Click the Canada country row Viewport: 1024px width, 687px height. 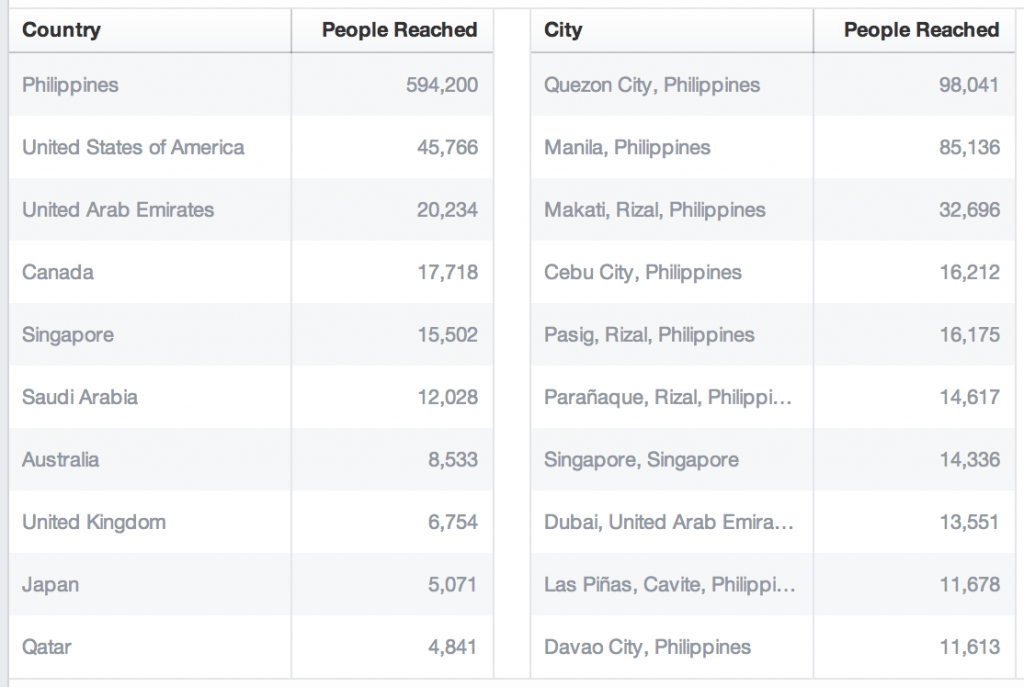tap(58, 272)
